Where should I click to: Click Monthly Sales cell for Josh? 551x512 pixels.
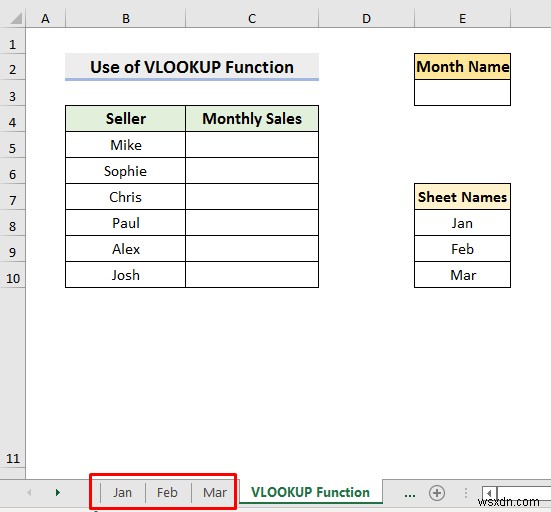click(x=252, y=275)
